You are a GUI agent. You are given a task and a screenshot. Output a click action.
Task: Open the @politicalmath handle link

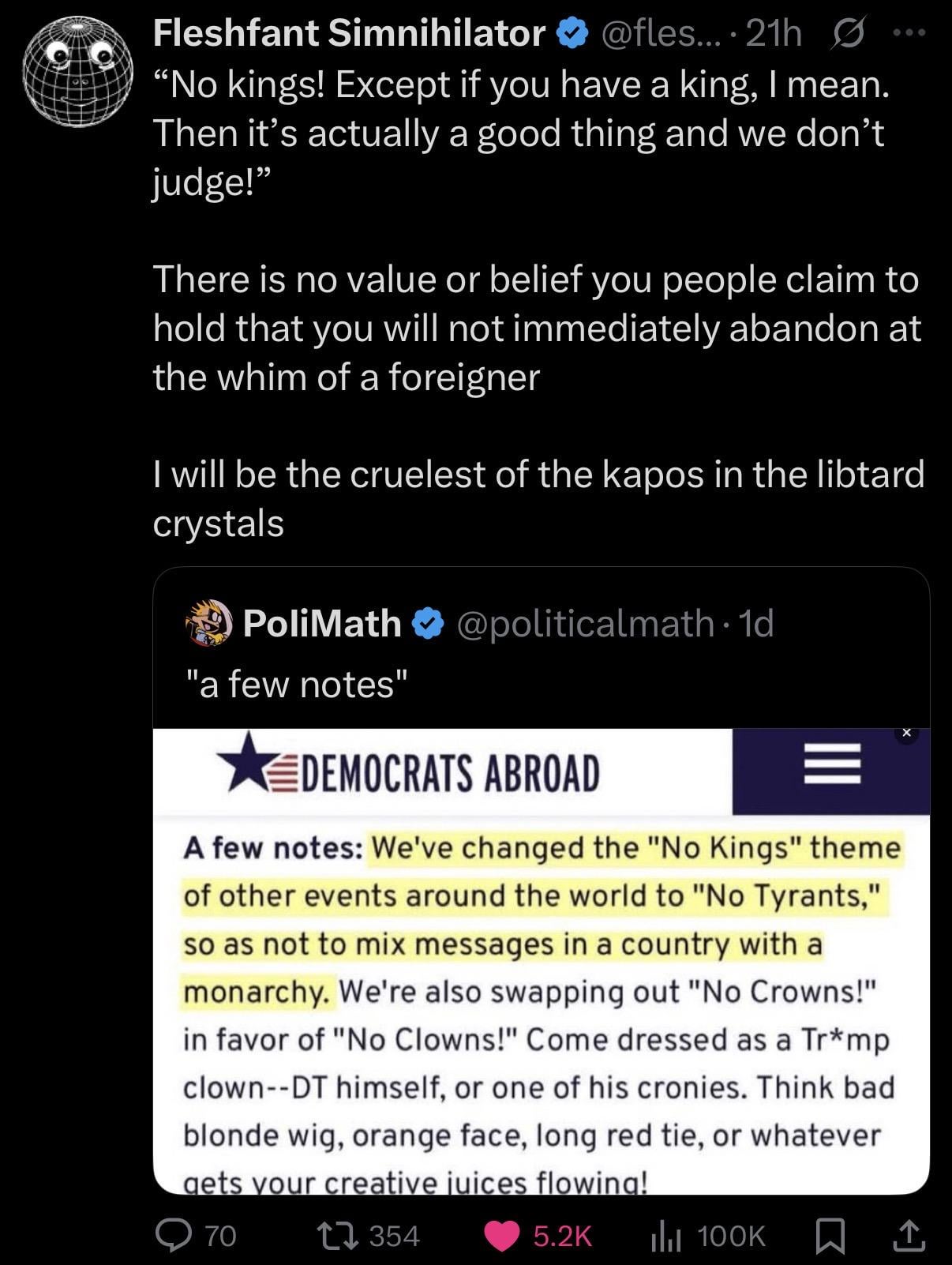584,624
